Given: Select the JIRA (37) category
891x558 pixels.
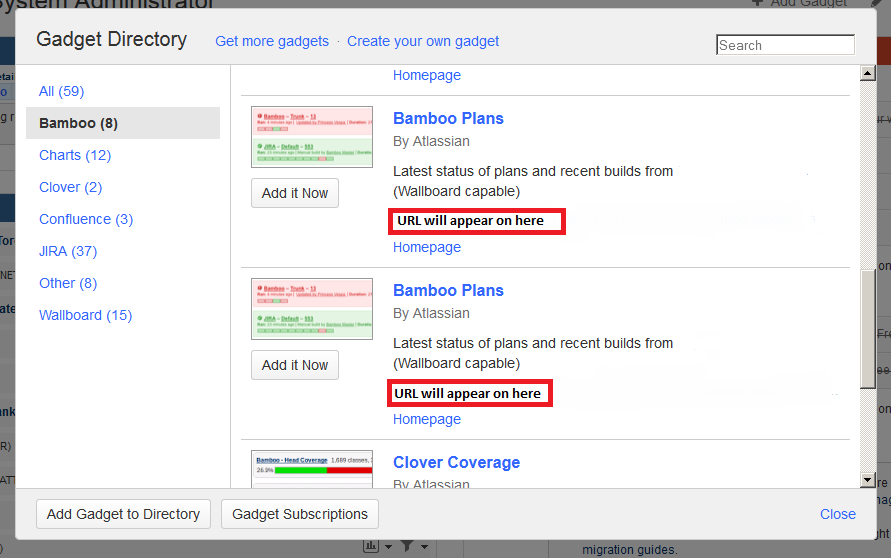Looking at the screenshot, I should 68,251.
